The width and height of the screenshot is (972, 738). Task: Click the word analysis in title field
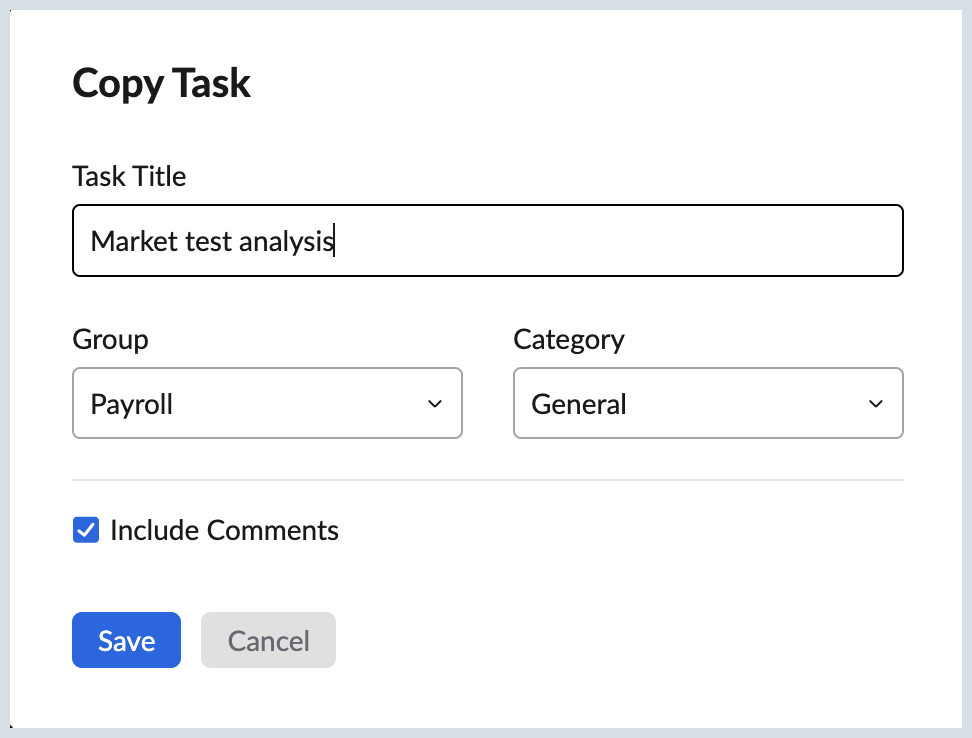click(x=286, y=242)
